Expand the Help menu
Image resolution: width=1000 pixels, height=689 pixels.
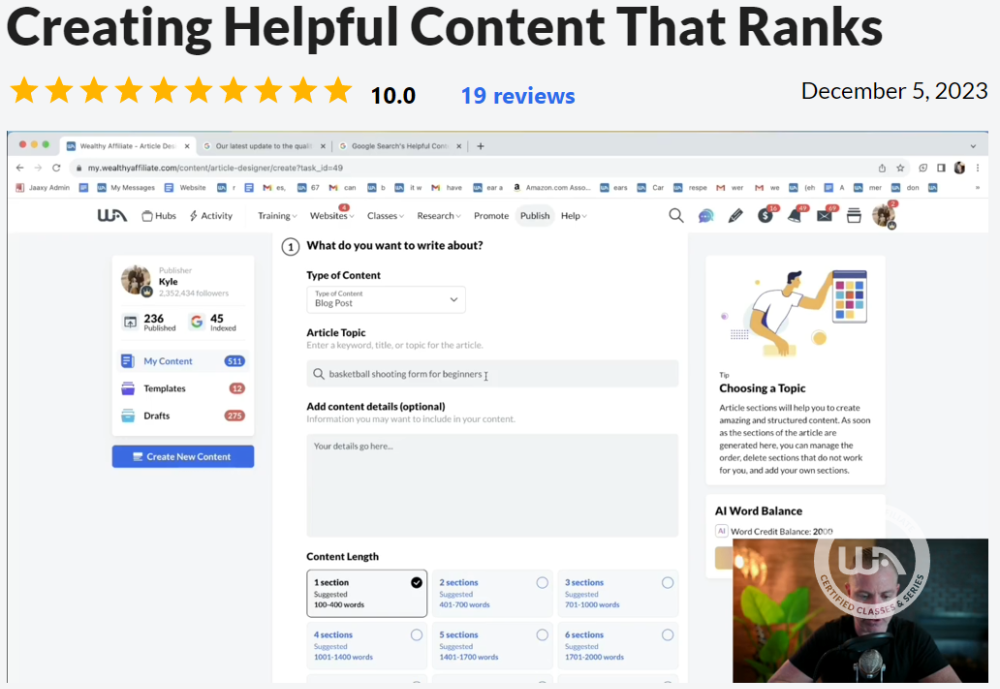[574, 216]
